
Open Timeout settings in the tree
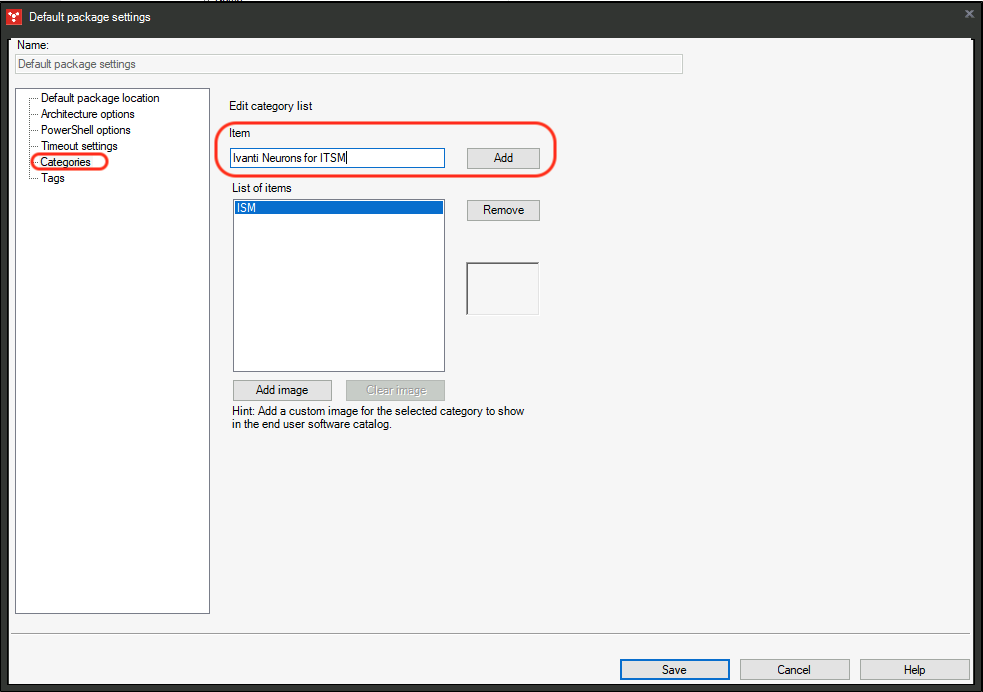tap(79, 146)
